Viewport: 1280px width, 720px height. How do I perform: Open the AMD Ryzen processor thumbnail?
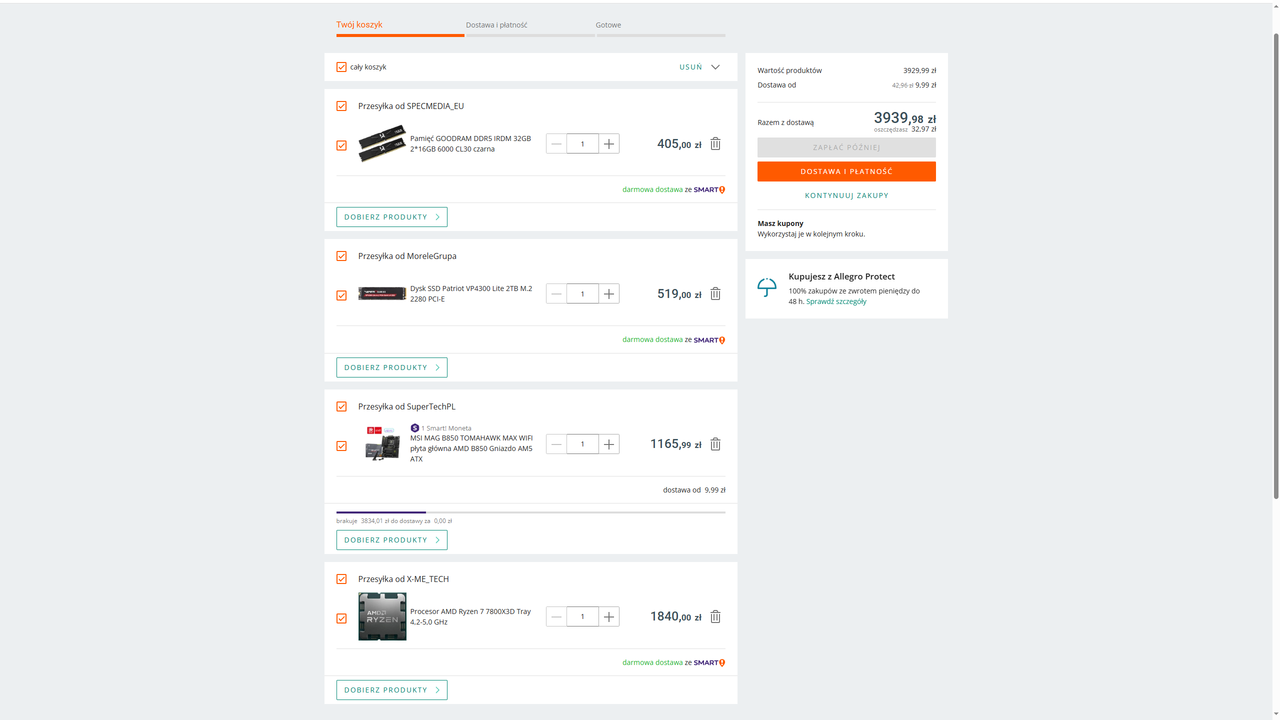click(x=382, y=617)
